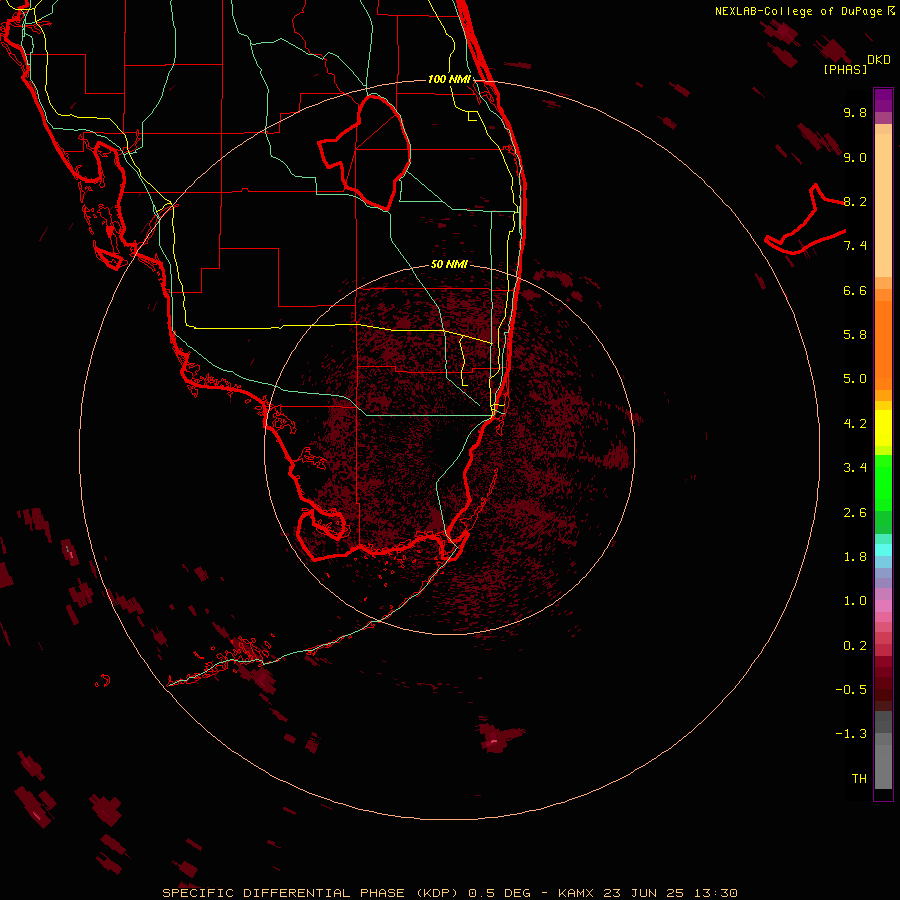Viewport: 900px width, 900px height.
Task: Click the 9.8 value on the color scale
Action: click(x=855, y=112)
